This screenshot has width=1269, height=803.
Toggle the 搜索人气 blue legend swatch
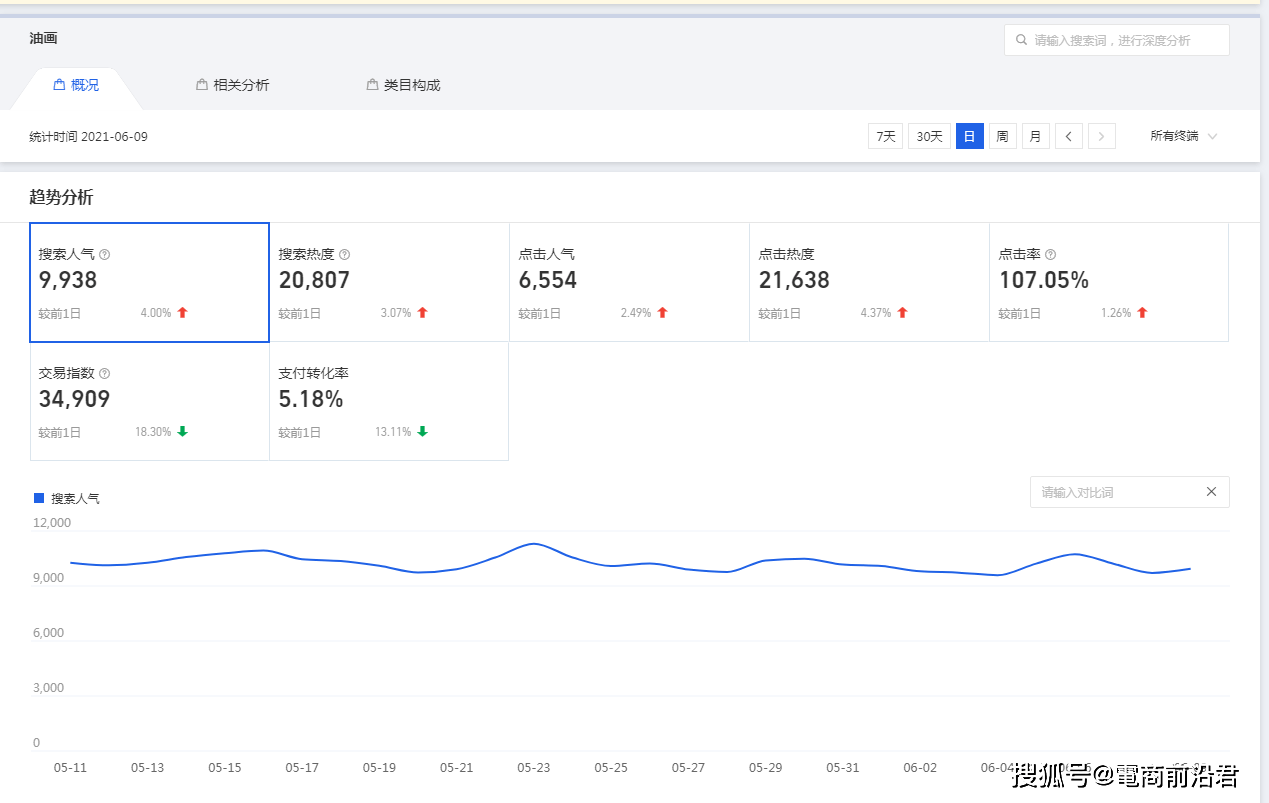tap(39, 498)
